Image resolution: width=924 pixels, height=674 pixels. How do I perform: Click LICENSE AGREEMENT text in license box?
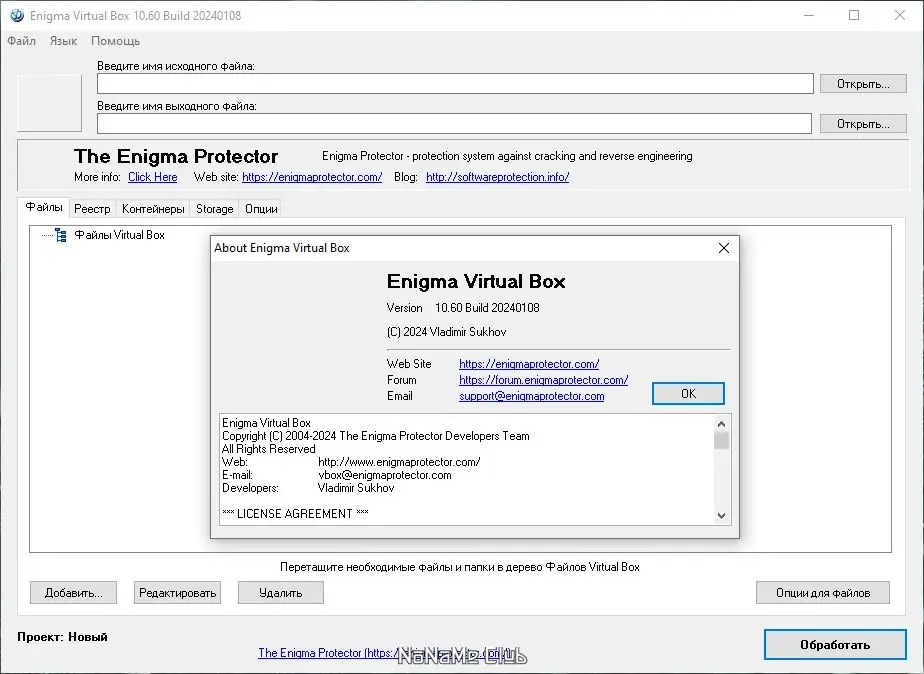295,514
